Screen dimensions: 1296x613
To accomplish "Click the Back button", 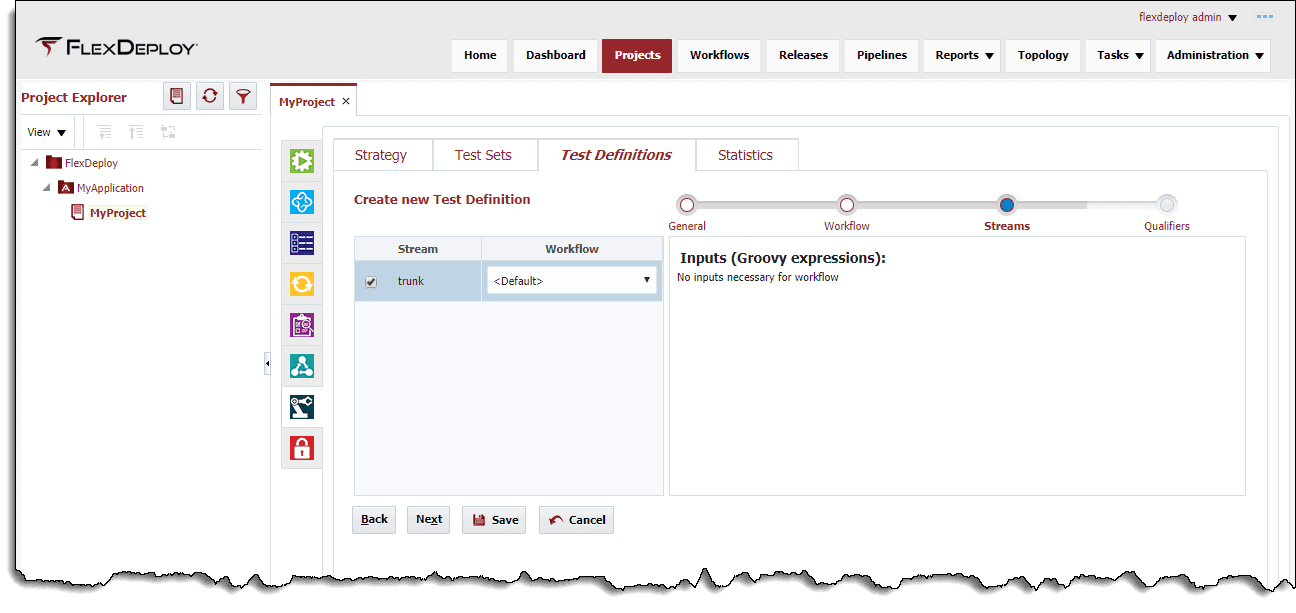I will [x=374, y=519].
